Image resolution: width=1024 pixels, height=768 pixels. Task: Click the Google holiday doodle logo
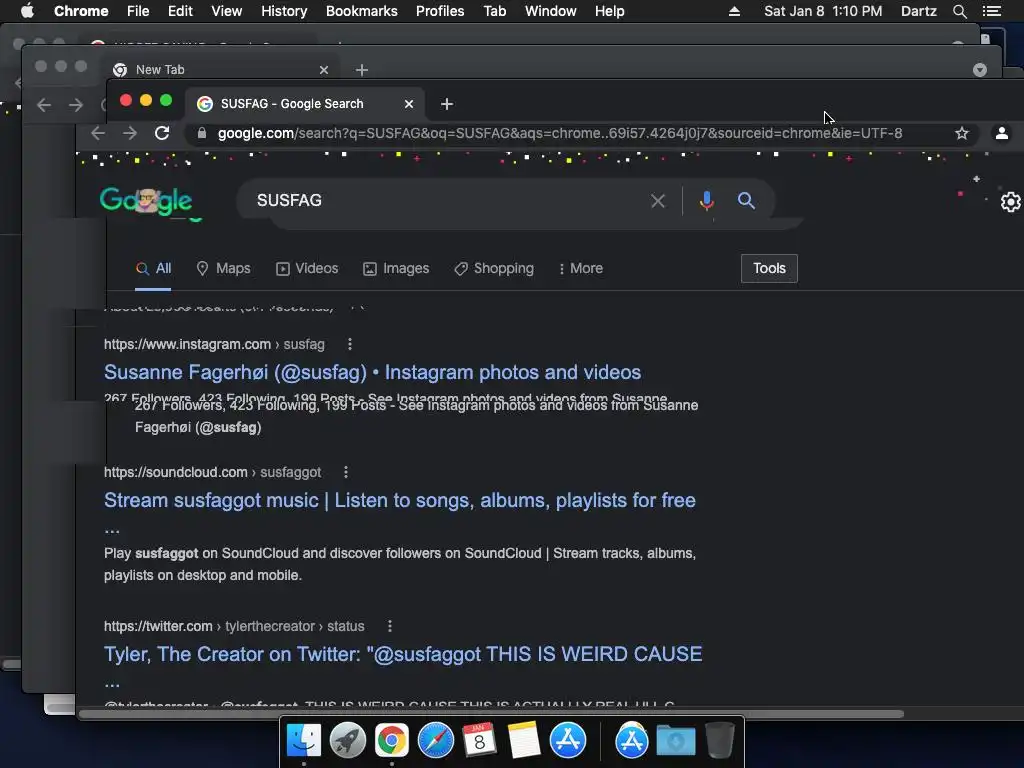[146, 200]
